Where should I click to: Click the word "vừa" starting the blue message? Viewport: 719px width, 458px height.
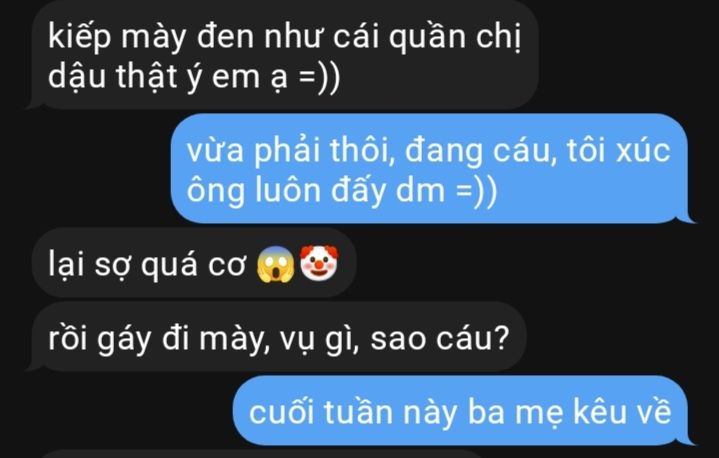coord(215,150)
